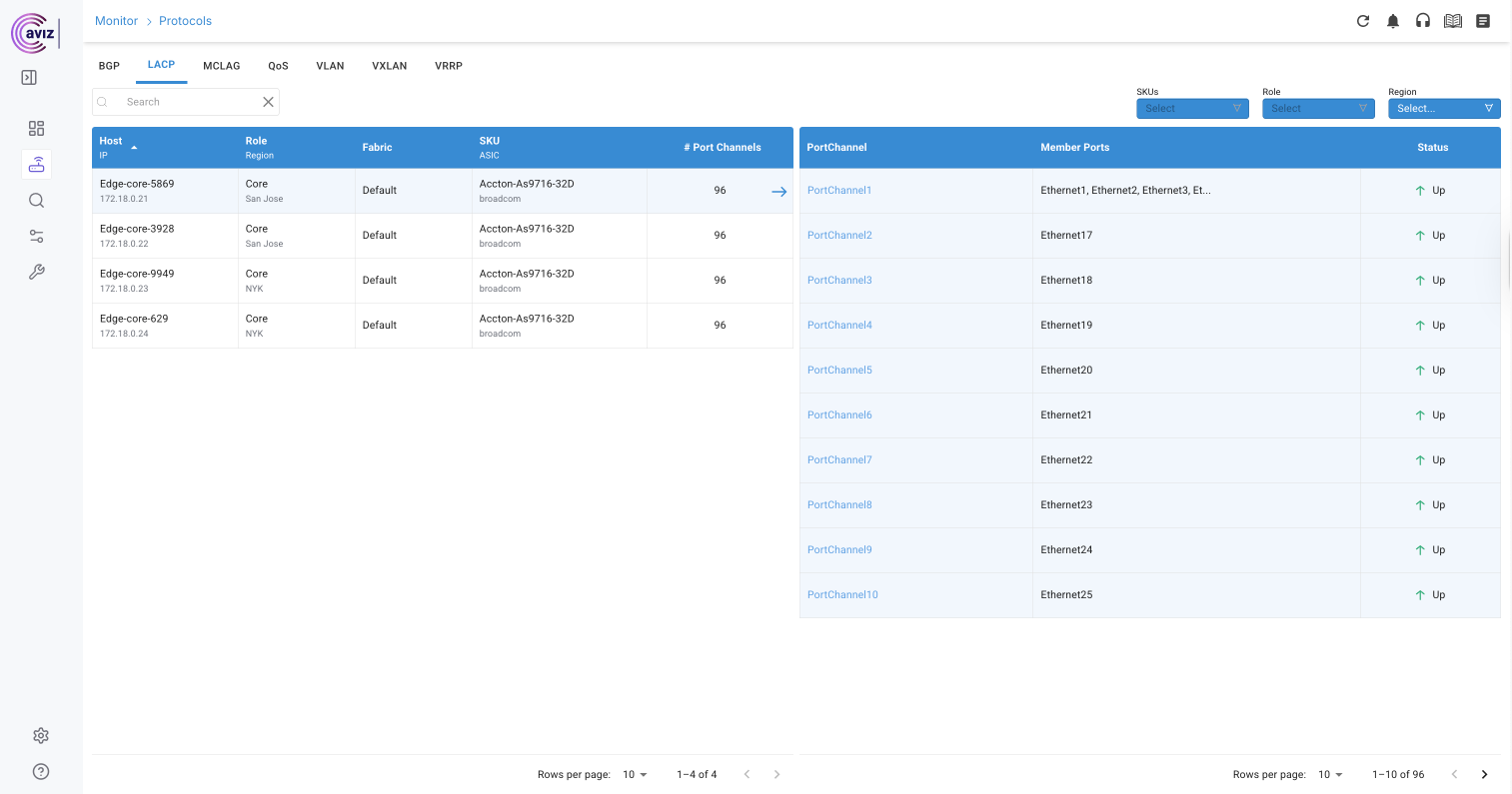Open the wrench tools icon in sidebar
The width and height of the screenshot is (1512, 794).
(x=37, y=272)
